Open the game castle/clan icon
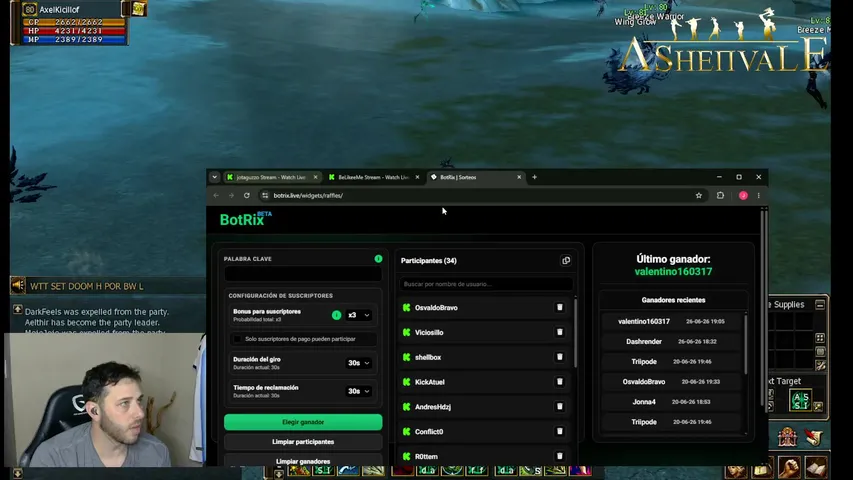 787,437
